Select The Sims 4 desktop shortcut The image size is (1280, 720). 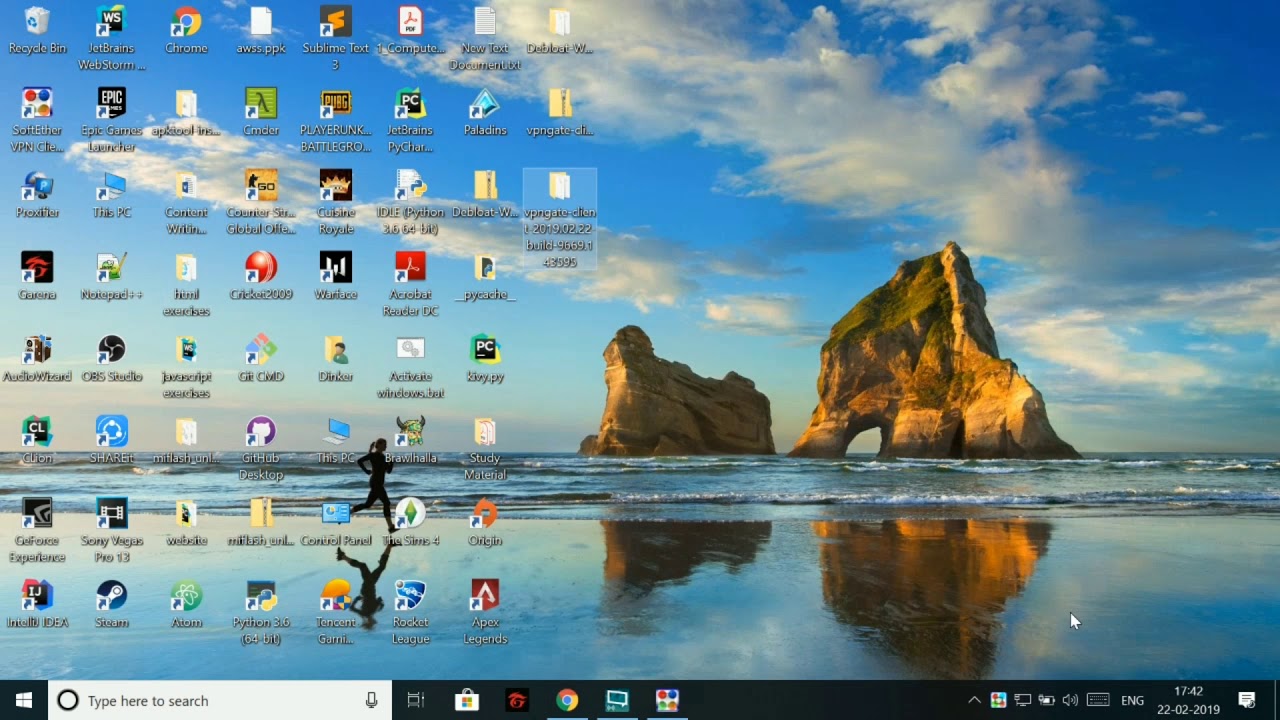[410, 522]
